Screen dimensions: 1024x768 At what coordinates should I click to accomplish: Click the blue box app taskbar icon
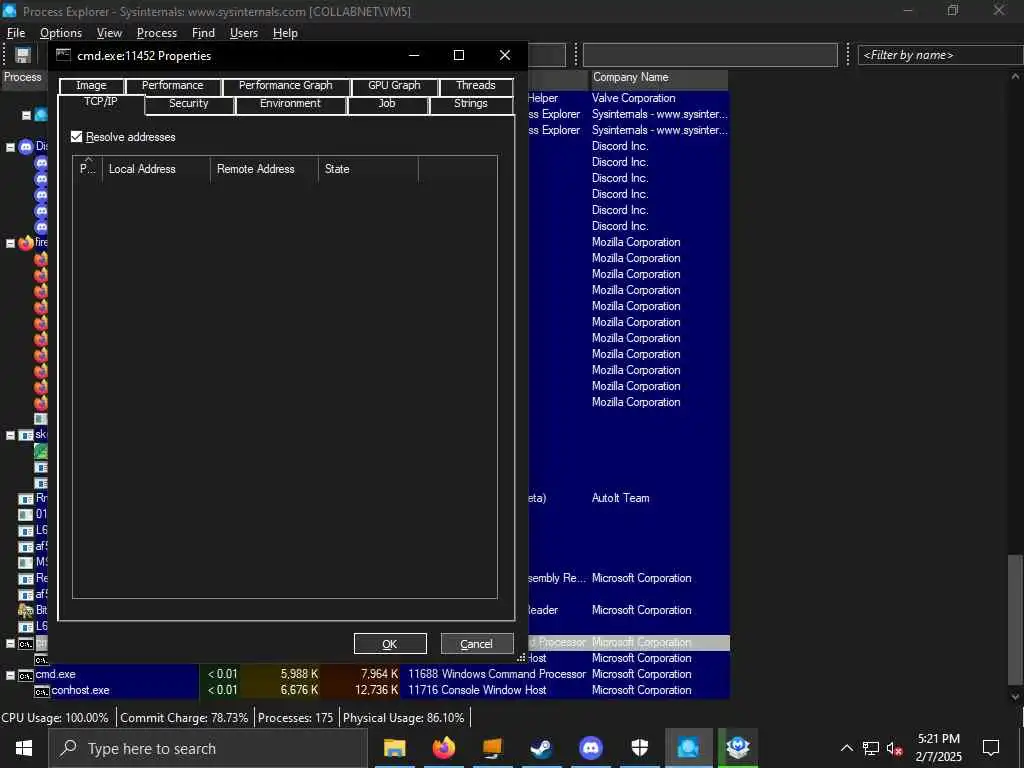738,748
